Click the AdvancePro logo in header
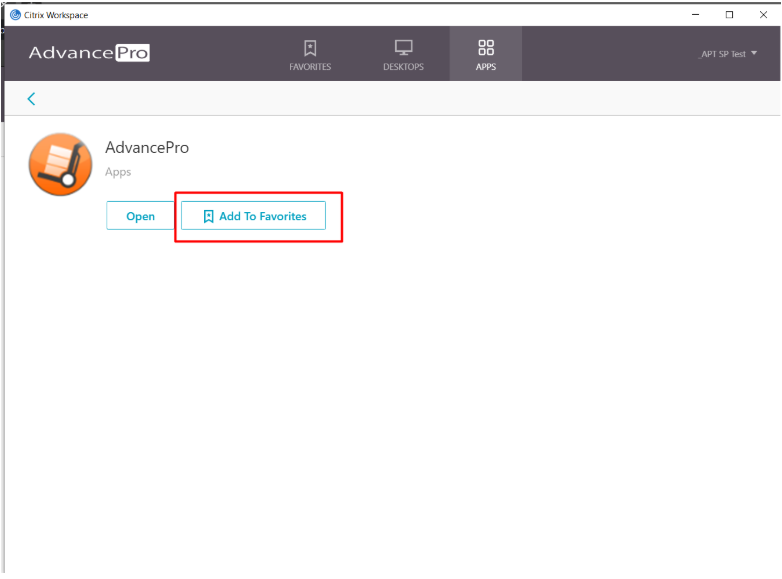 (89, 53)
